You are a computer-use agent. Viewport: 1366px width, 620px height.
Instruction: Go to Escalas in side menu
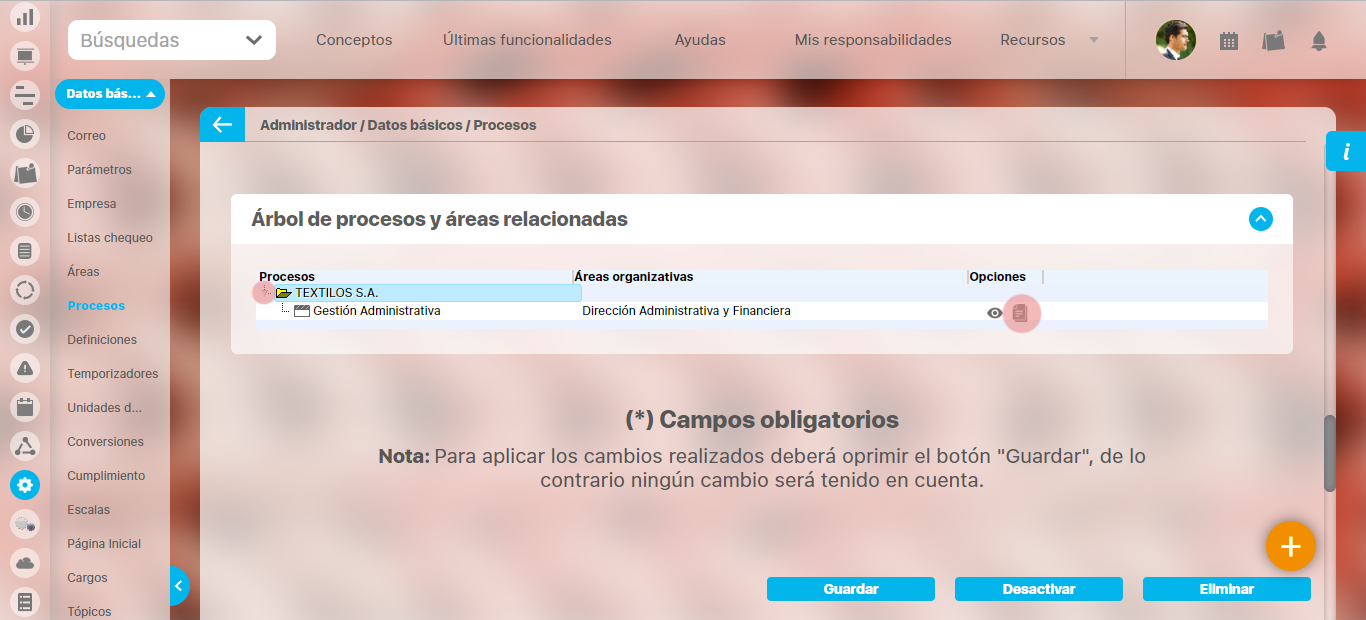tap(88, 510)
